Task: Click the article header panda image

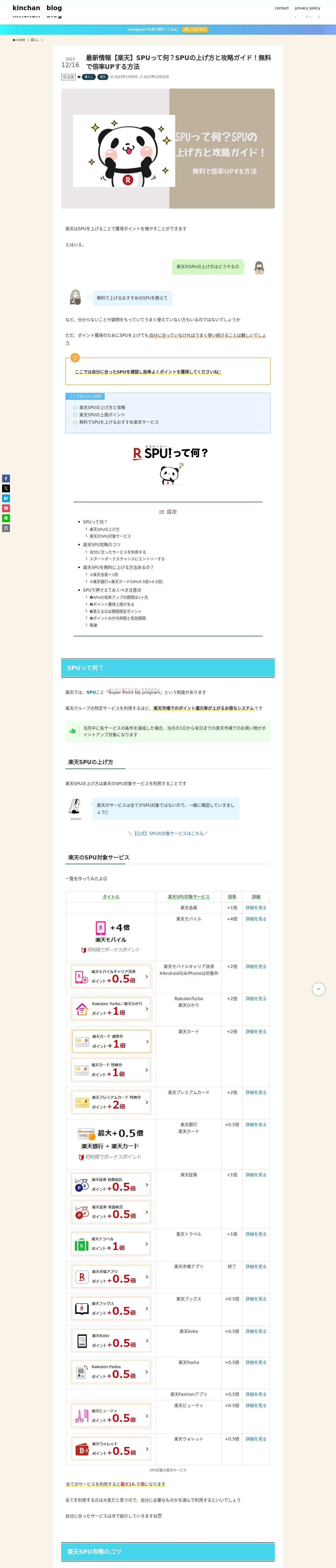Action: 168,148
